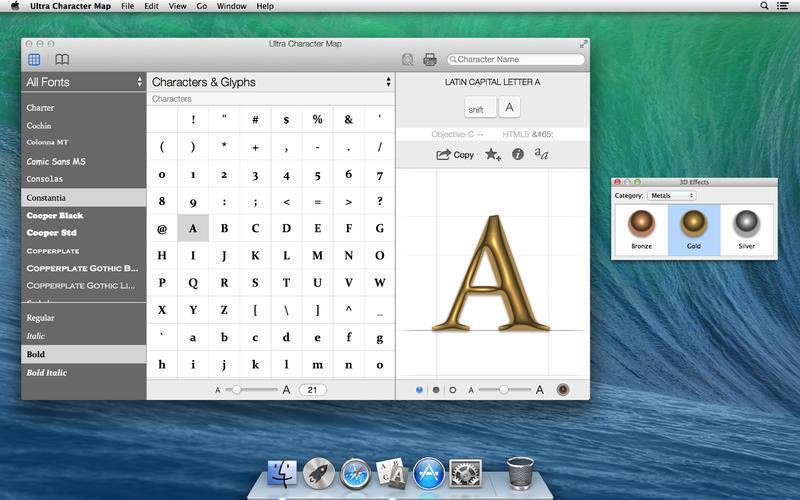Toggle fullscreen with the window corner arrows

[583, 44]
